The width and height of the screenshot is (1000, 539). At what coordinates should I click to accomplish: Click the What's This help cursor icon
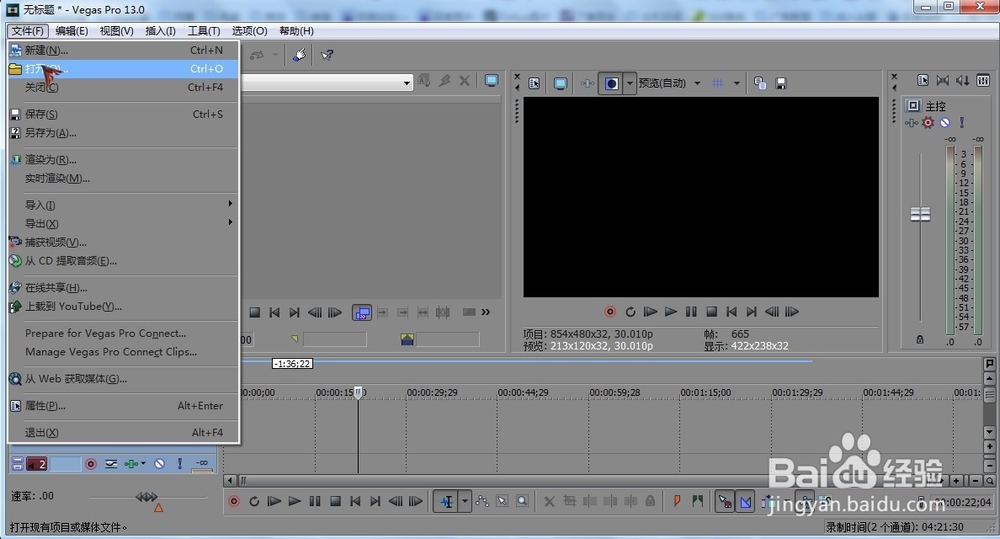pos(327,55)
